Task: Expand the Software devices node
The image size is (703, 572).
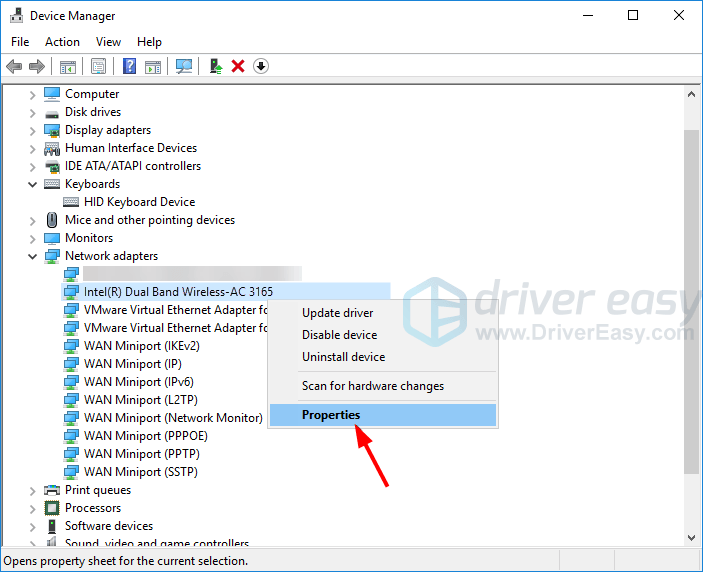Action: (x=32, y=527)
